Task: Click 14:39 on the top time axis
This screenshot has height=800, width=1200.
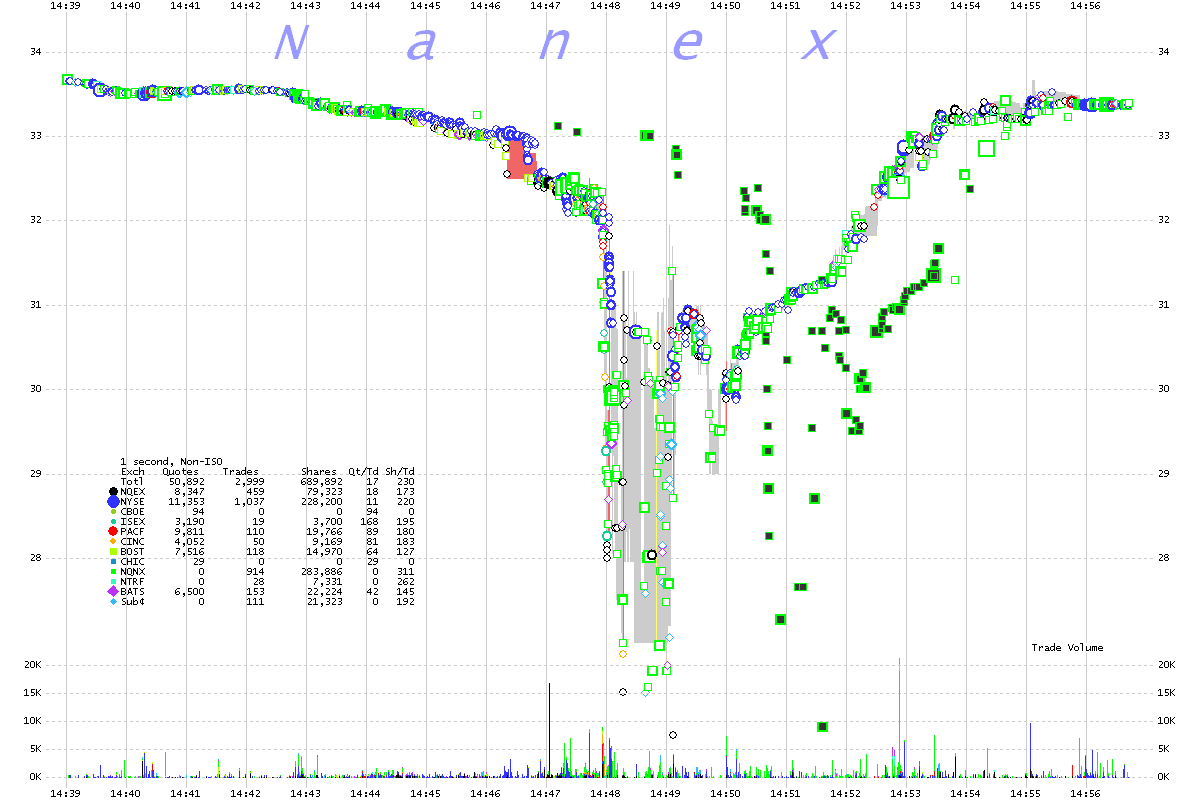Action: tap(66, 6)
